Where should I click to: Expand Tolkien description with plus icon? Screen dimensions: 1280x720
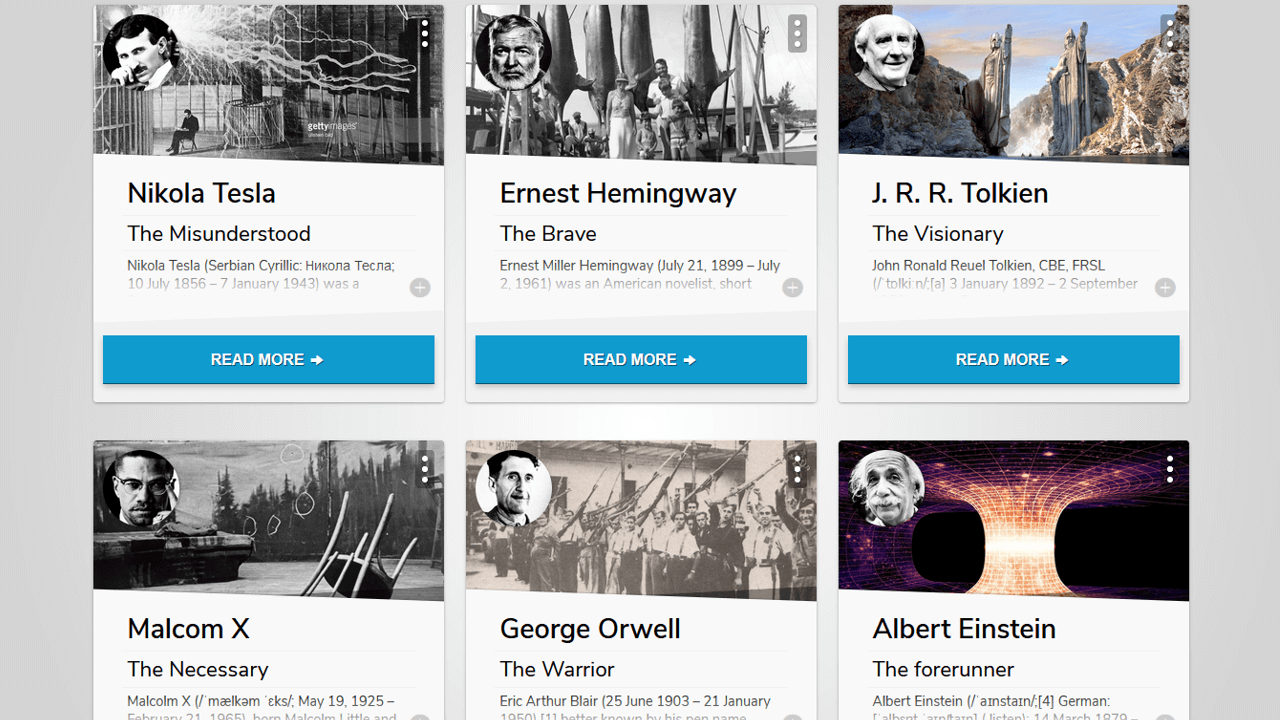[1165, 288]
